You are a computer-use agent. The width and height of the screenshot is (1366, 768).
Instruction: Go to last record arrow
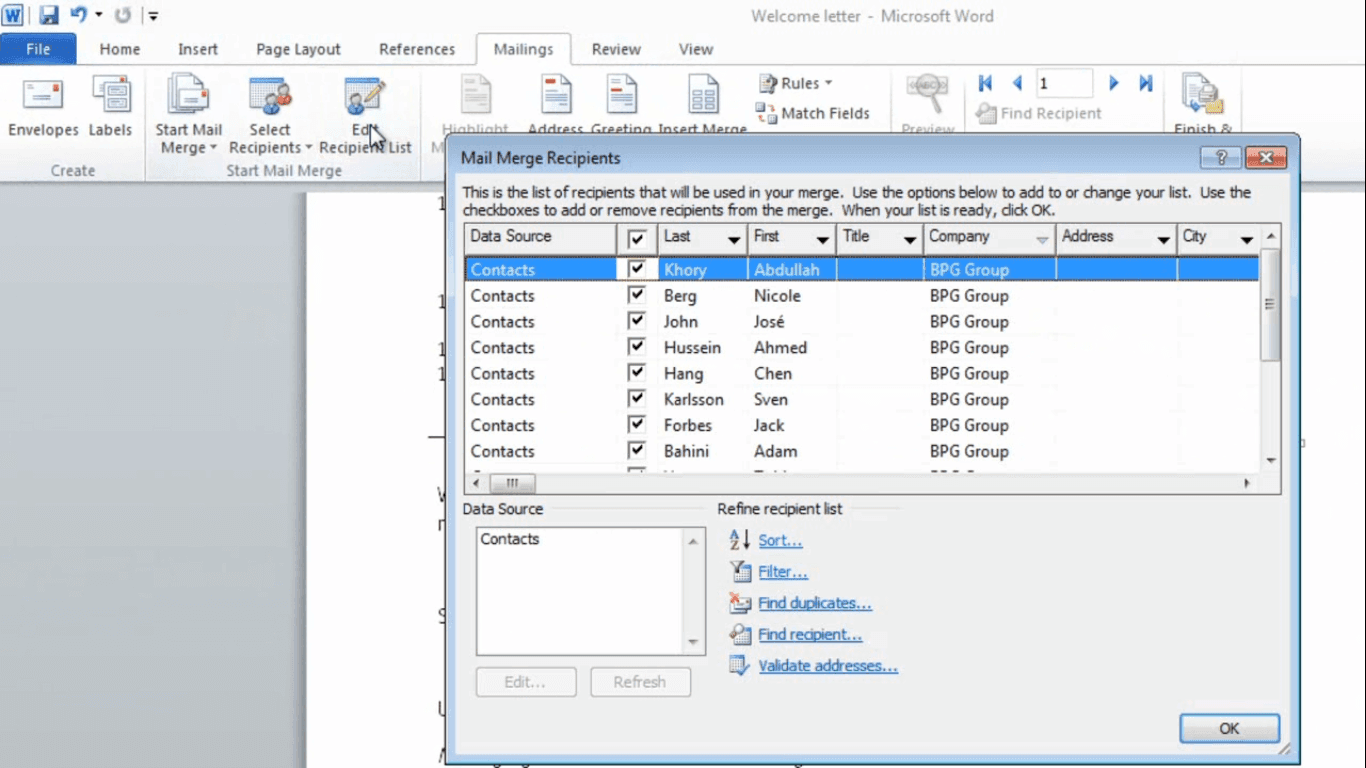coord(1146,84)
